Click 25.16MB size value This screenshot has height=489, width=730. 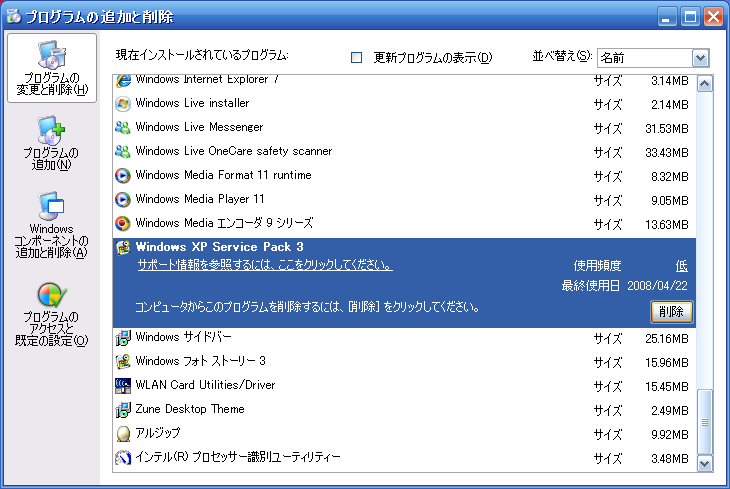click(x=667, y=339)
